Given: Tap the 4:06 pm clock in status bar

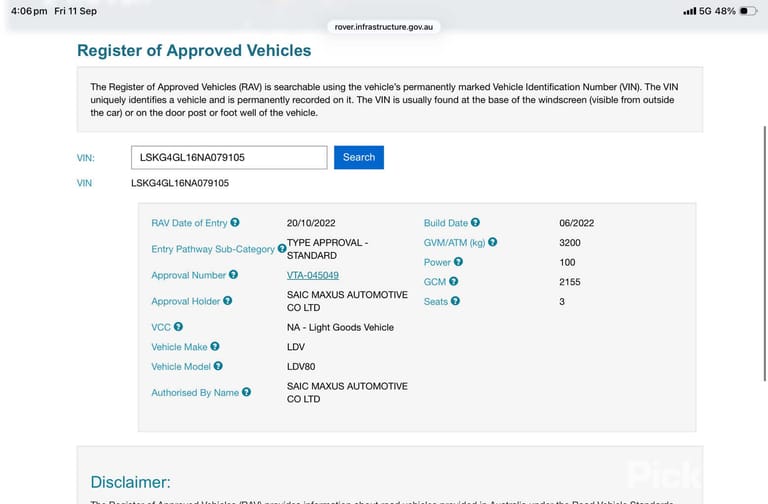Looking at the screenshot, I should pos(29,11).
